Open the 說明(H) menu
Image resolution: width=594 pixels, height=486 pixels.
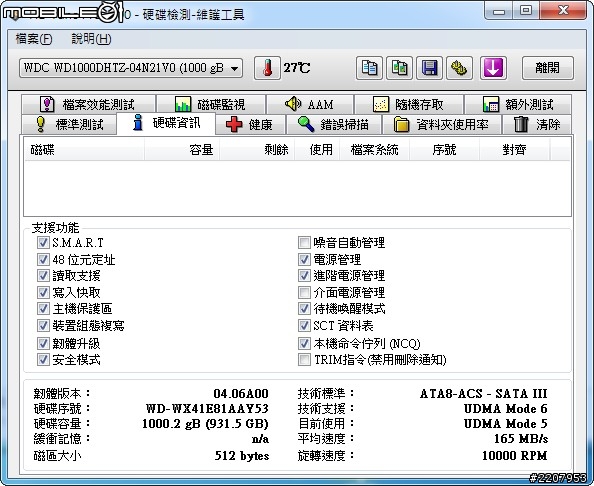pos(91,39)
